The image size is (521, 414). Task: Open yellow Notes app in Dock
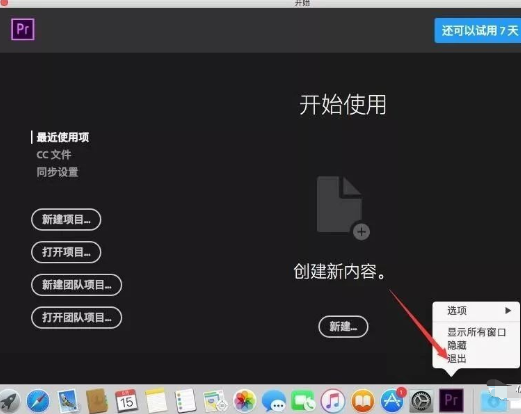point(156,401)
